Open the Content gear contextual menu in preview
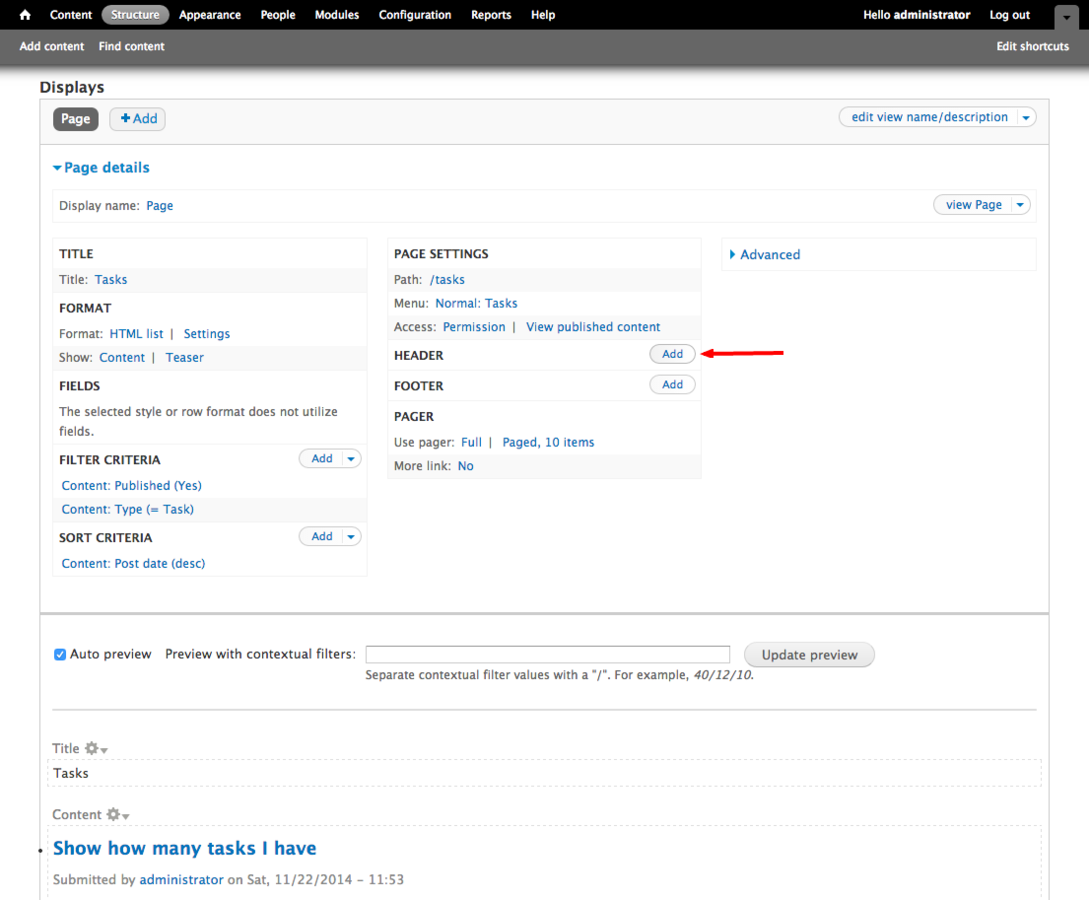This screenshot has height=900, width=1089. click(117, 815)
